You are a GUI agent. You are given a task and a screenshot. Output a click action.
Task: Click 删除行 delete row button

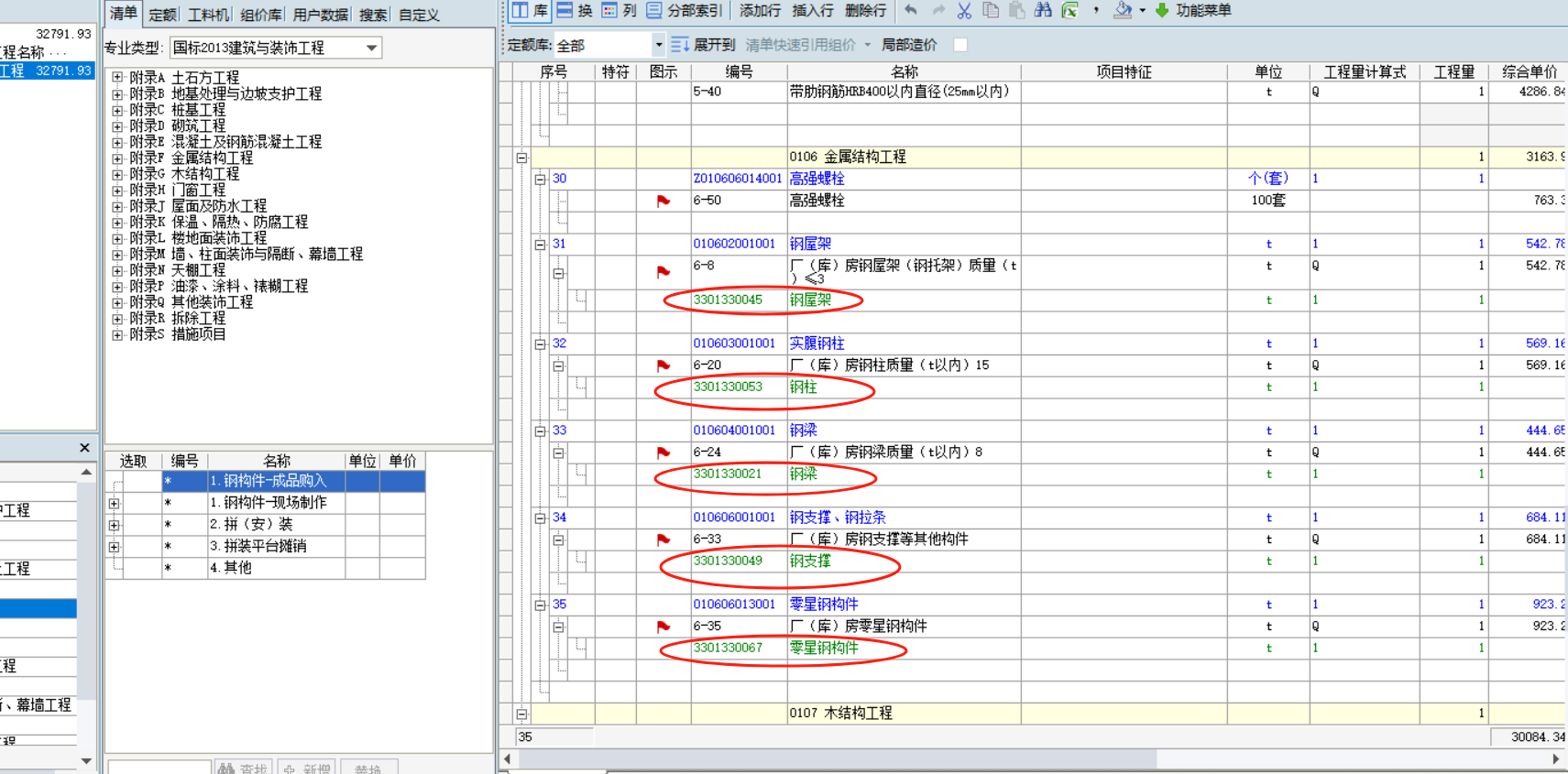(865, 11)
